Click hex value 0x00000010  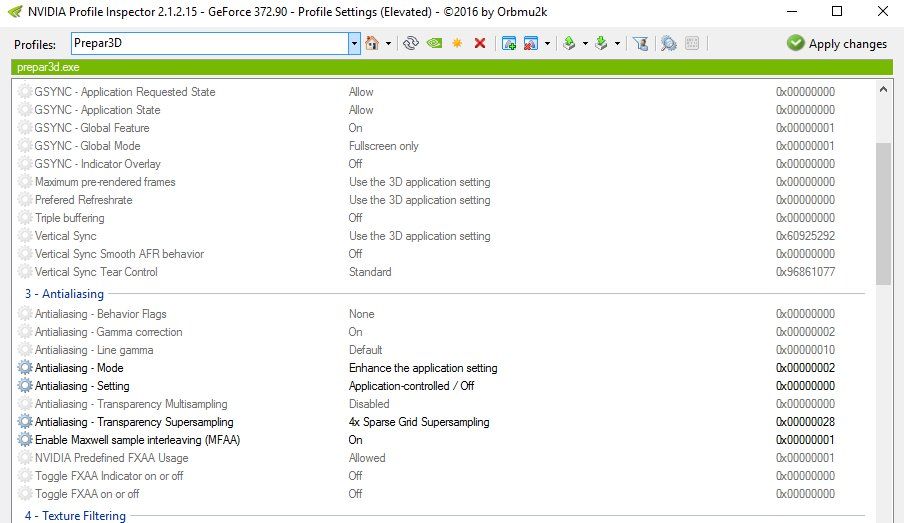(805, 349)
